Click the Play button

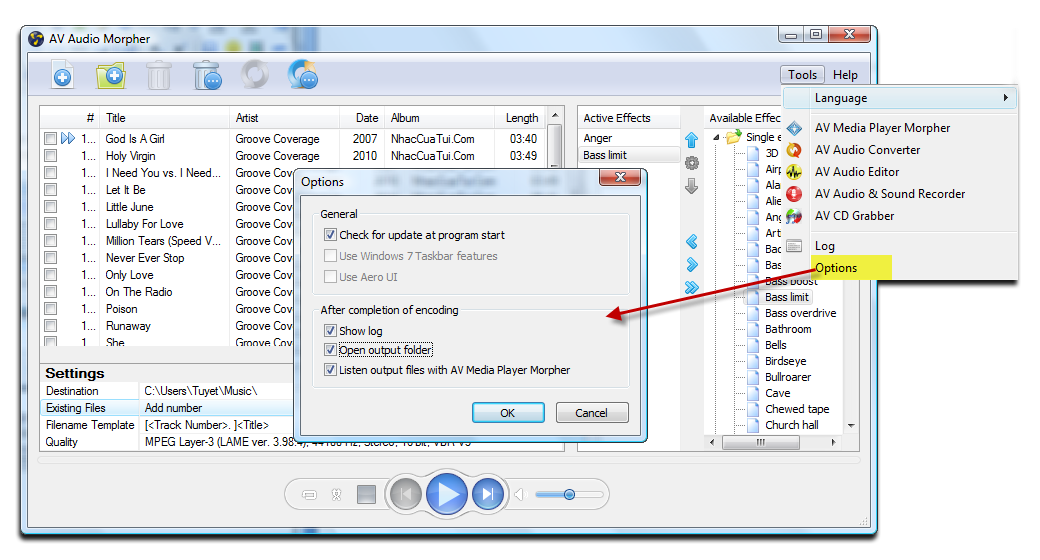tap(447, 494)
